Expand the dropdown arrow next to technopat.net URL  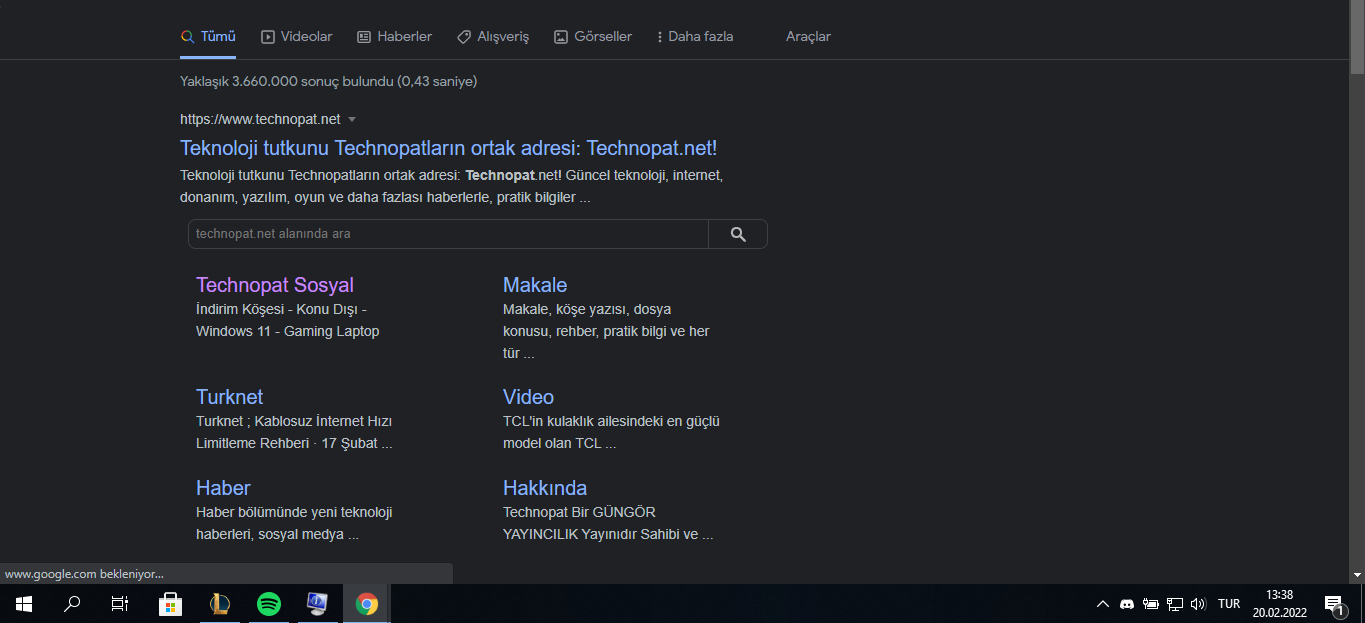pyautogui.click(x=352, y=118)
